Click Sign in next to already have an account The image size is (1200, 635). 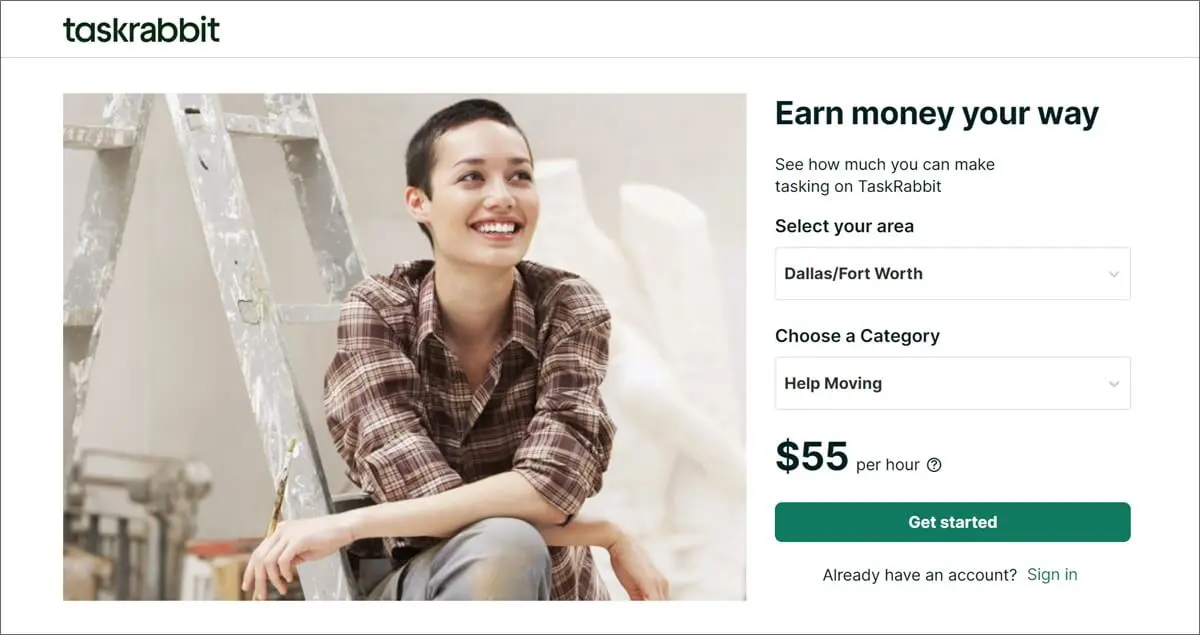[1052, 574]
